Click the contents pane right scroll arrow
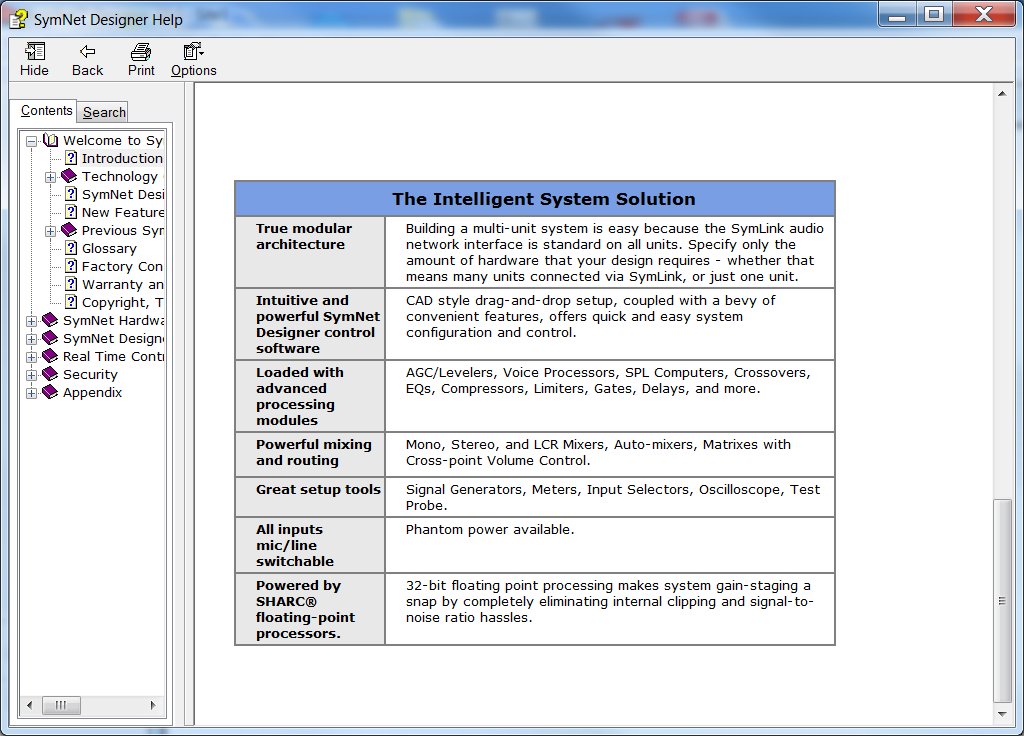This screenshot has height=736, width=1024. [152, 705]
